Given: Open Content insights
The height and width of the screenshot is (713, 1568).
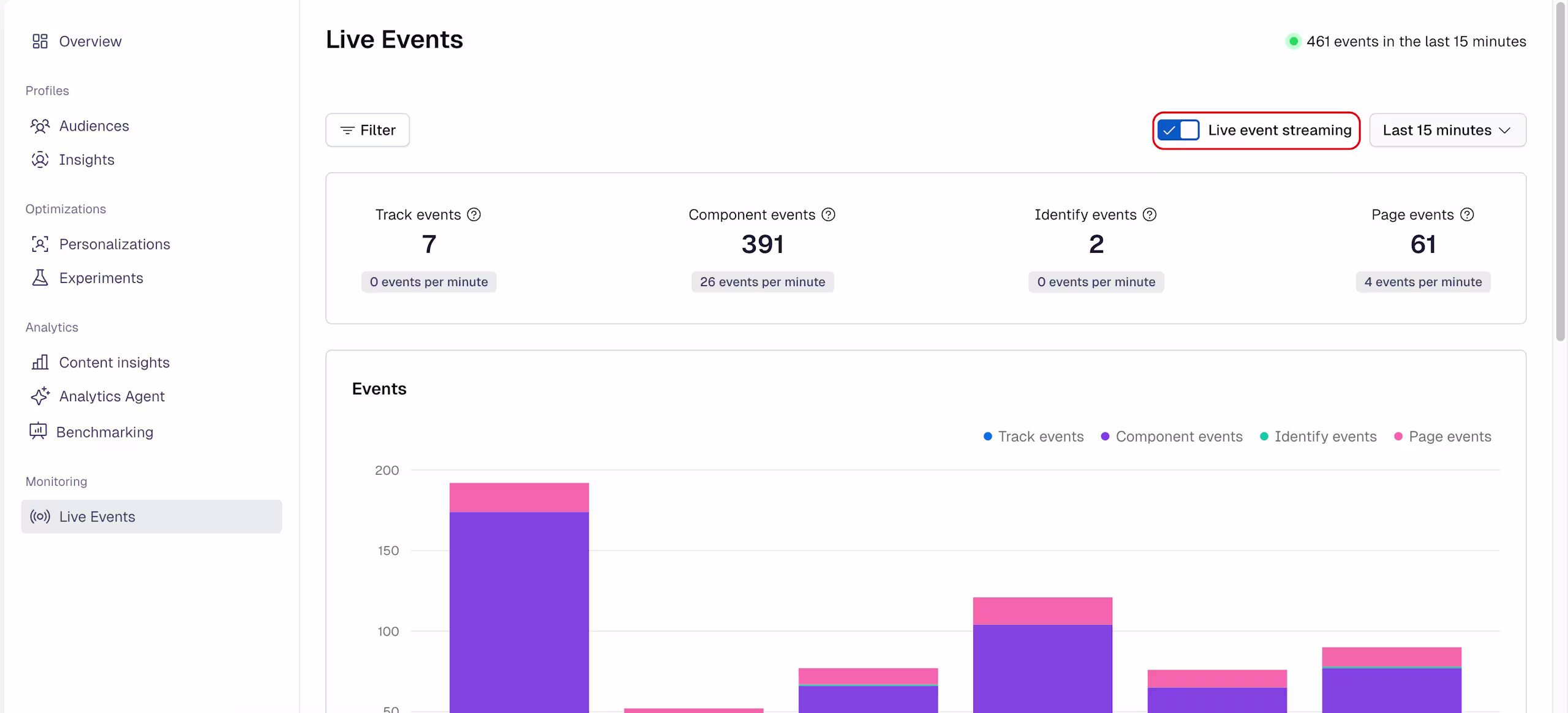Looking at the screenshot, I should tap(114, 362).
